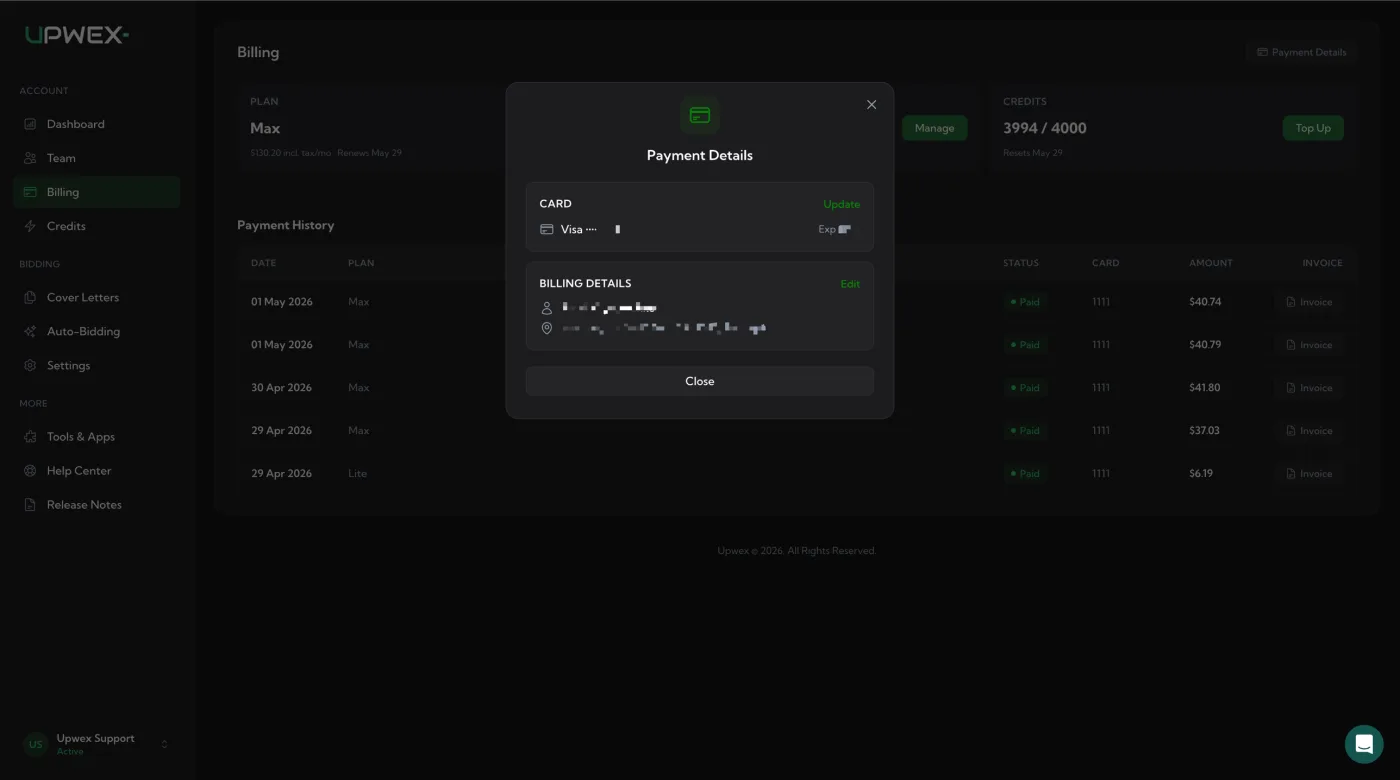Click the Payment Details button in header
Image resolution: width=1400 pixels, height=780 pixels.
coord(1301,52)
